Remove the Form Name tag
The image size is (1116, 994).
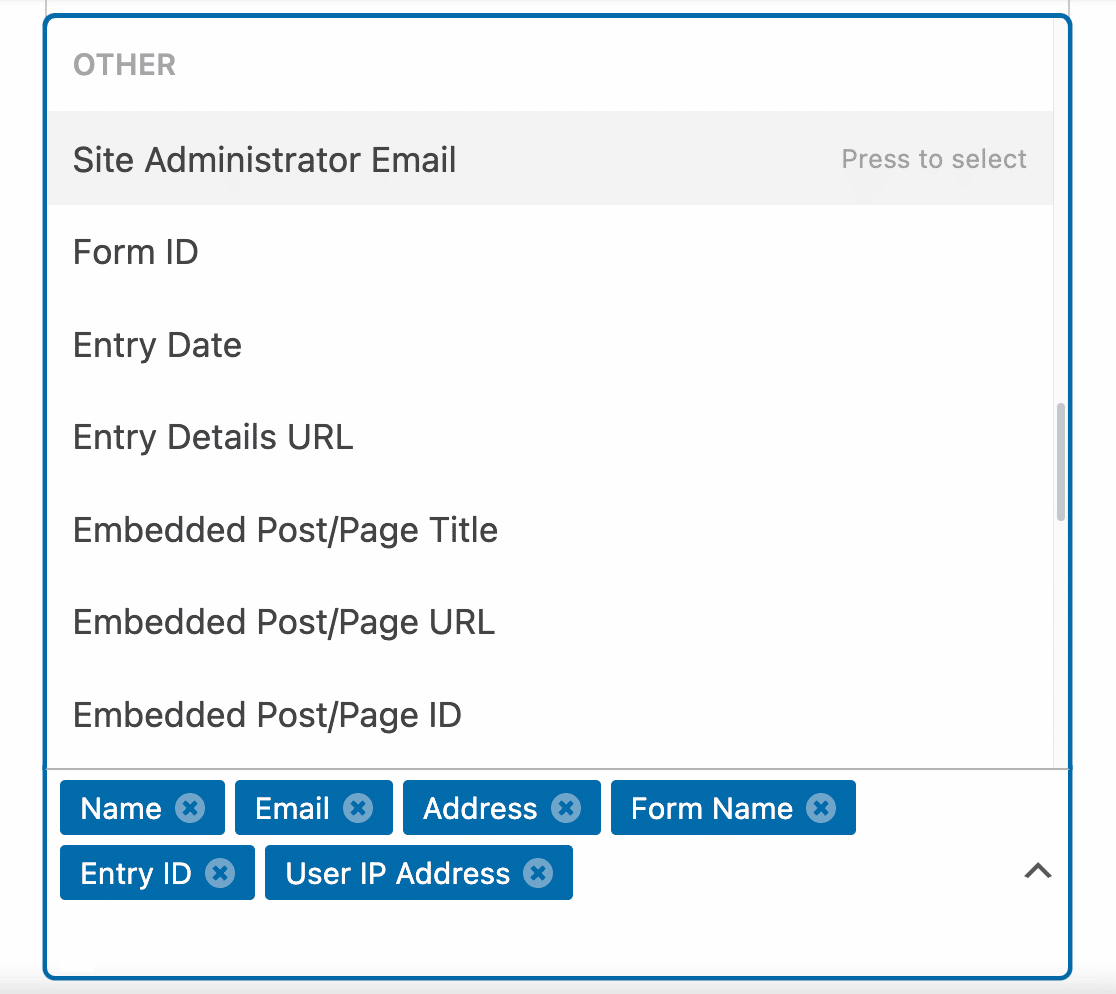coord(821,808)
